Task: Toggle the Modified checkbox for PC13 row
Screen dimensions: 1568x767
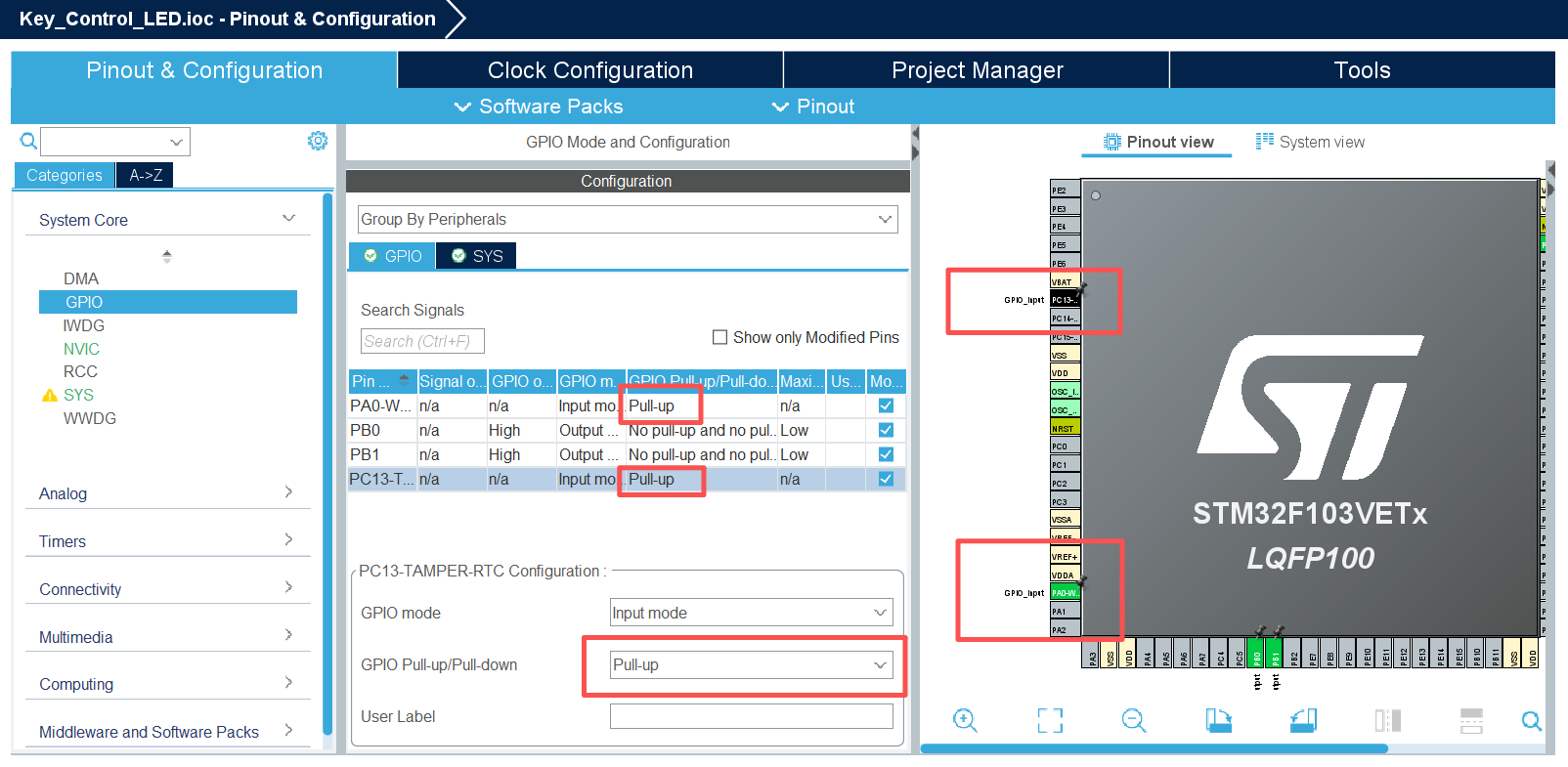Action: click(x=886, y=479)
